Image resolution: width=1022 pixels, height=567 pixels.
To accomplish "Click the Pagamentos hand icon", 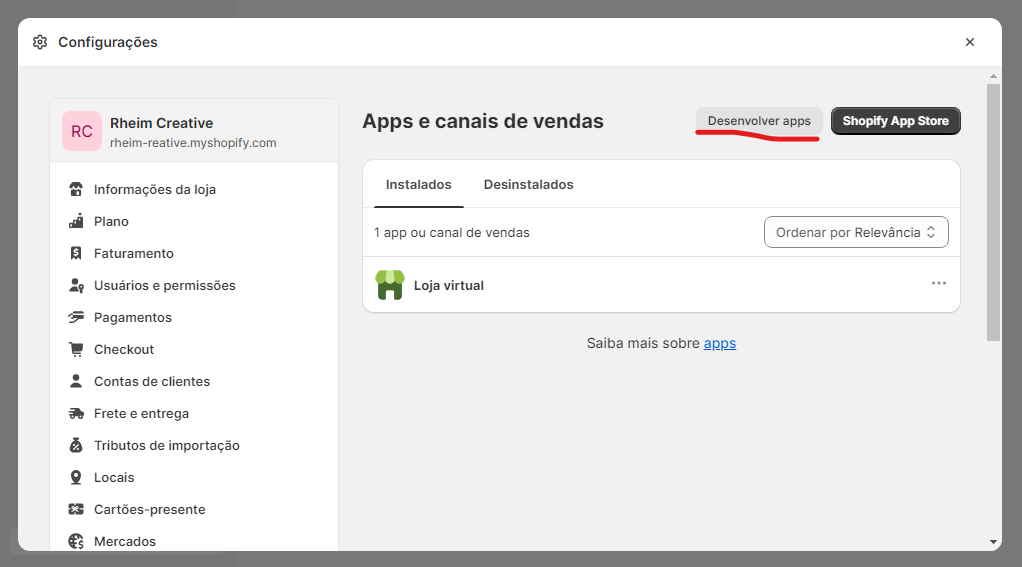I will [76, 317].
